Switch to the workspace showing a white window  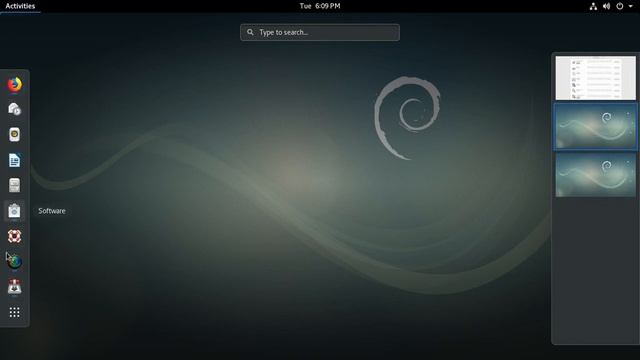[x=596, y=78]
